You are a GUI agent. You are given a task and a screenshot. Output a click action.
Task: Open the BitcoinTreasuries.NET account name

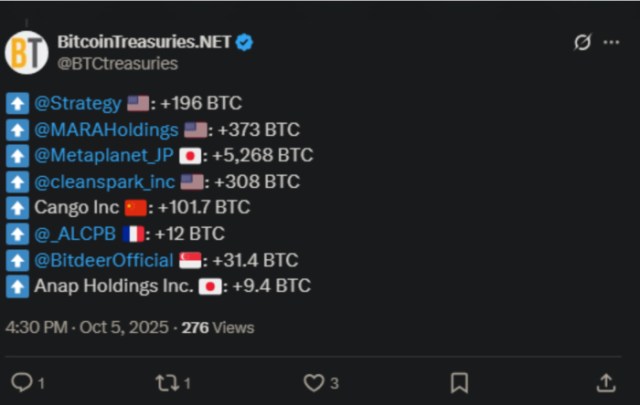[144, 42]
